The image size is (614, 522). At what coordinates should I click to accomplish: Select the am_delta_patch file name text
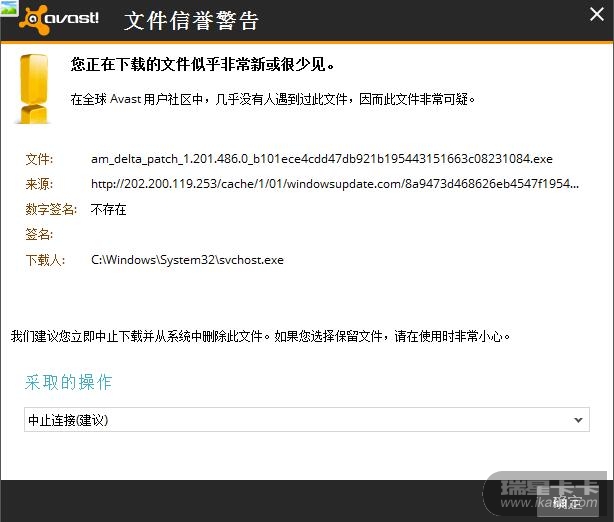(x=321, y=159)
